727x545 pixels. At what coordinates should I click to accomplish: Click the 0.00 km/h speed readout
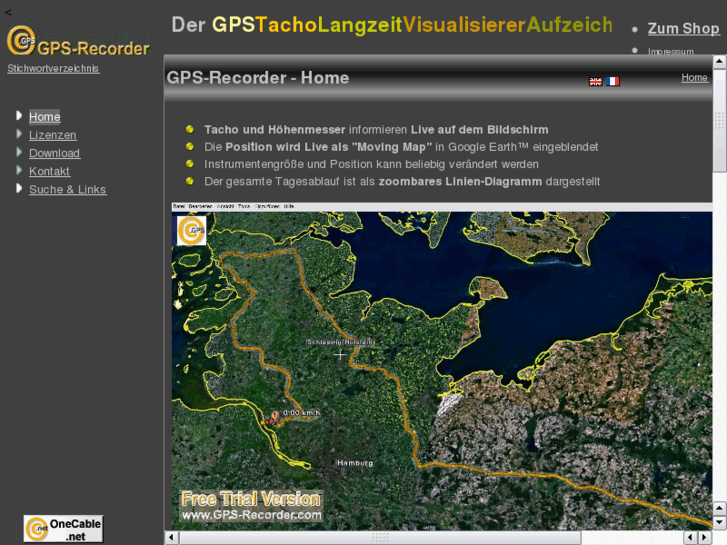tap(301, 412)
